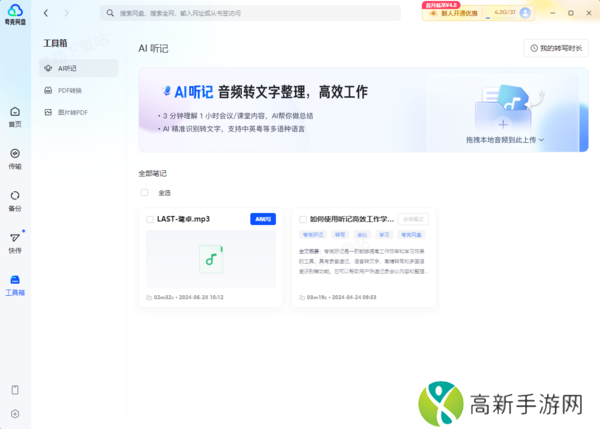Open the green music file thumbnail

coord(211,259)
